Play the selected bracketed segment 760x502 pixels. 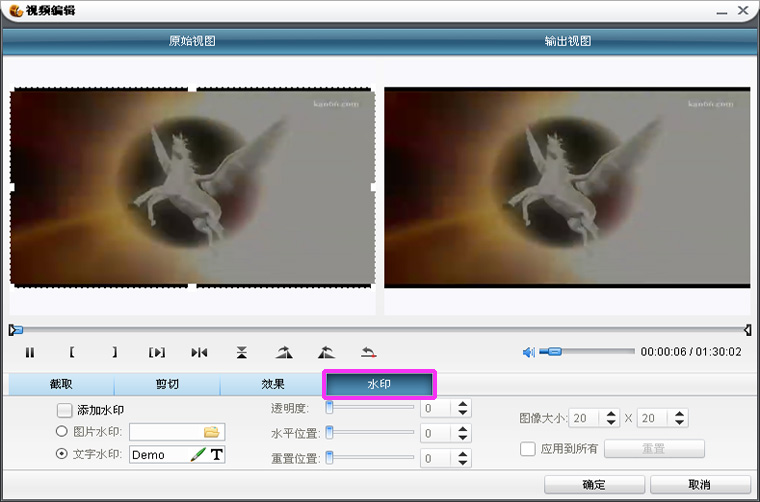point(157,352)
